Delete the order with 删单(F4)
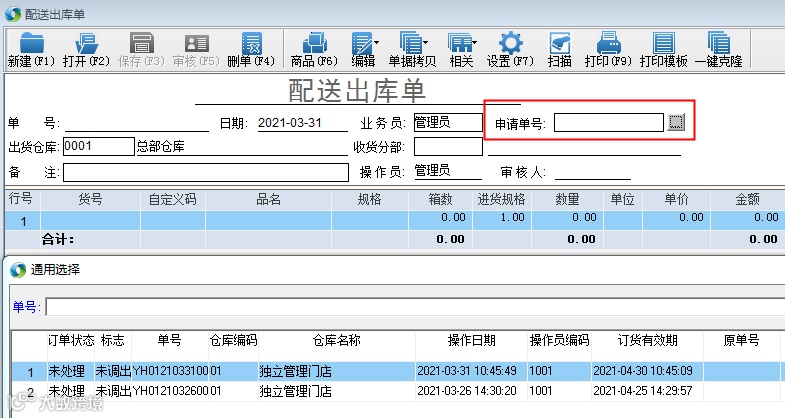 click(251, 50)
